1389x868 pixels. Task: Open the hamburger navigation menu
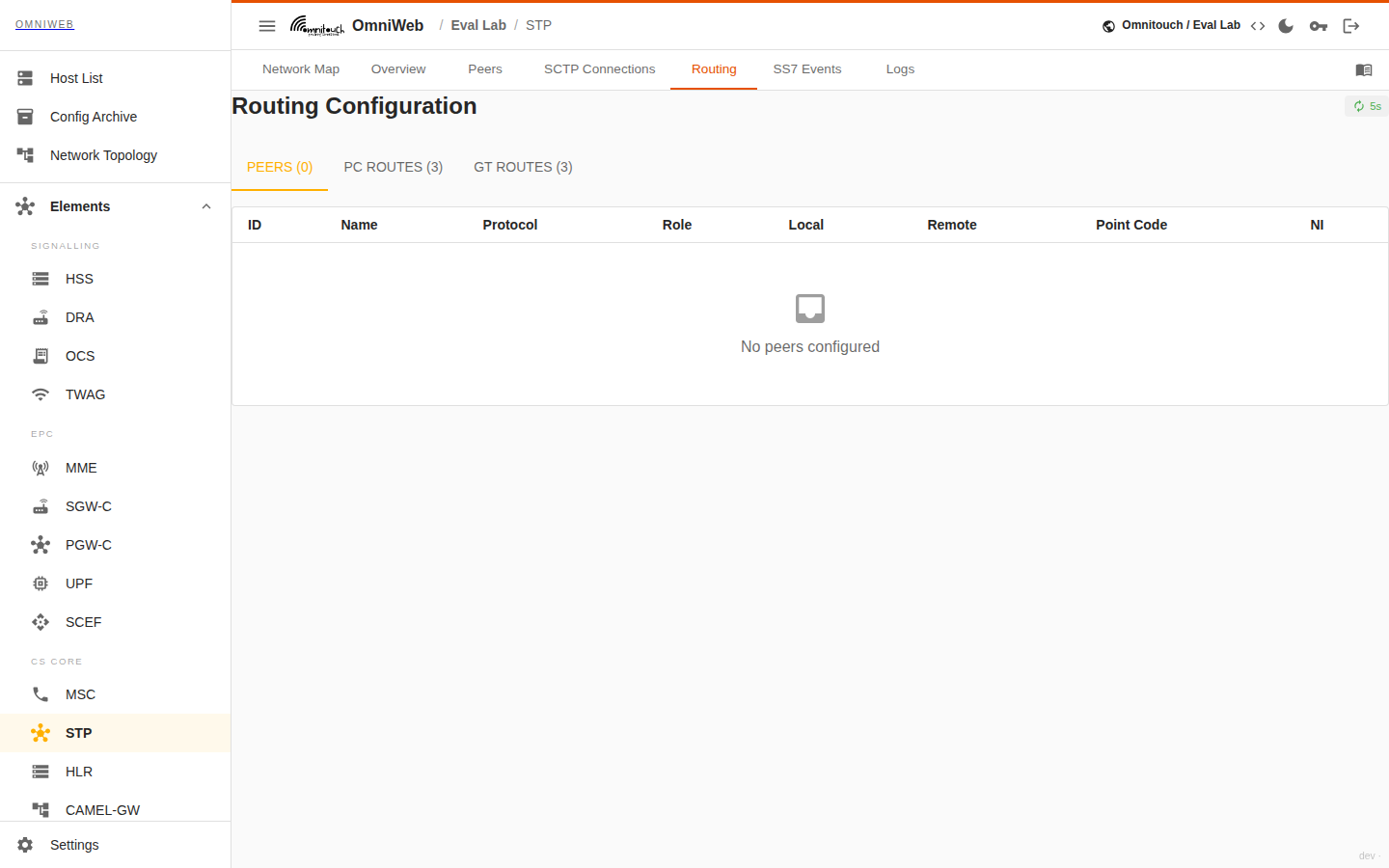[x=267, y=26]
